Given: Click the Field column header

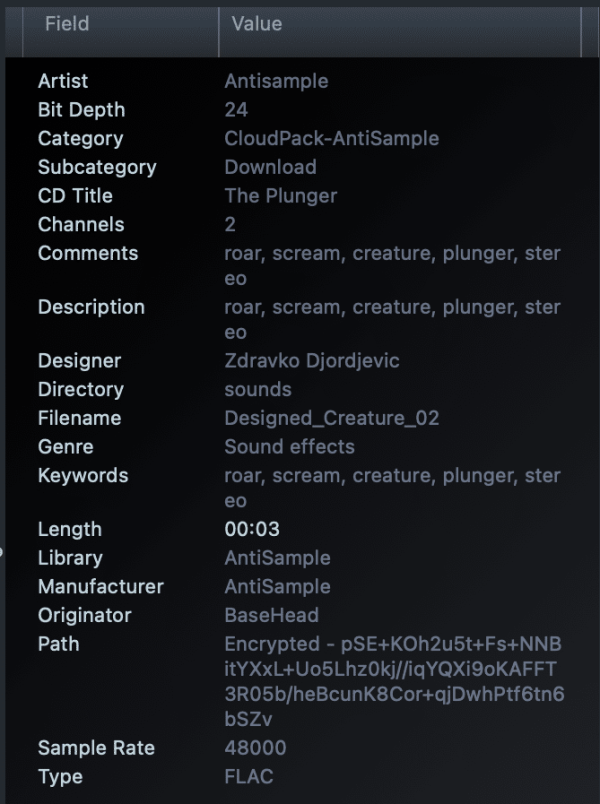Looking at the screenshot, I should click(x=65, y=24).
